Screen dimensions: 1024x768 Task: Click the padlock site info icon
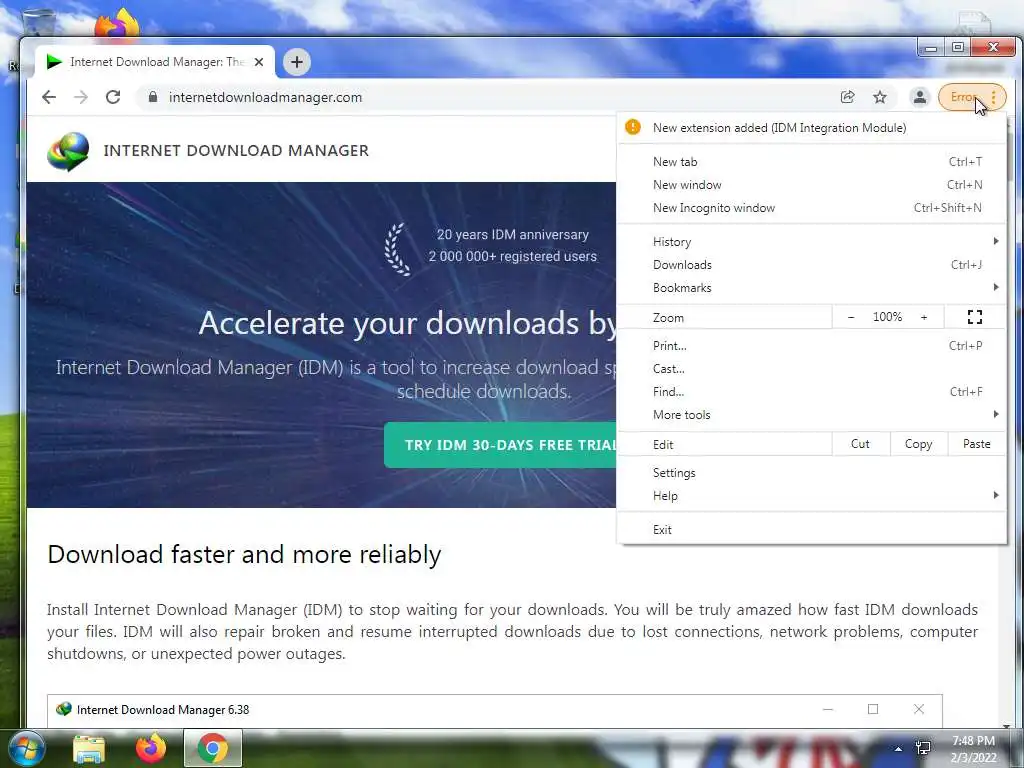153,97
